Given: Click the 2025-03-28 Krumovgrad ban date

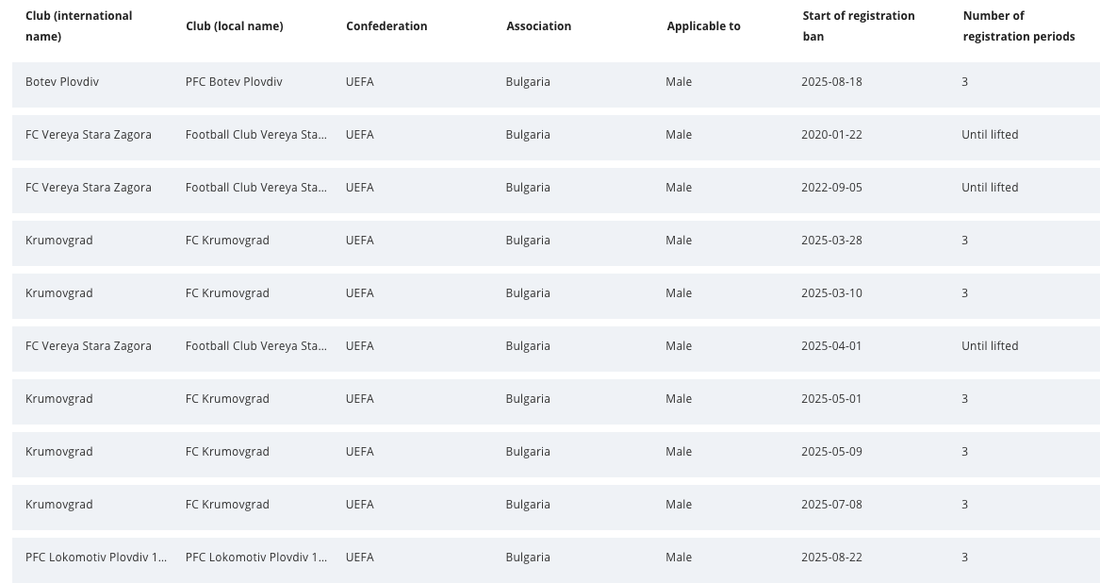Looking at the screenshot, I should pyautogui.click(x=831, y=241).
